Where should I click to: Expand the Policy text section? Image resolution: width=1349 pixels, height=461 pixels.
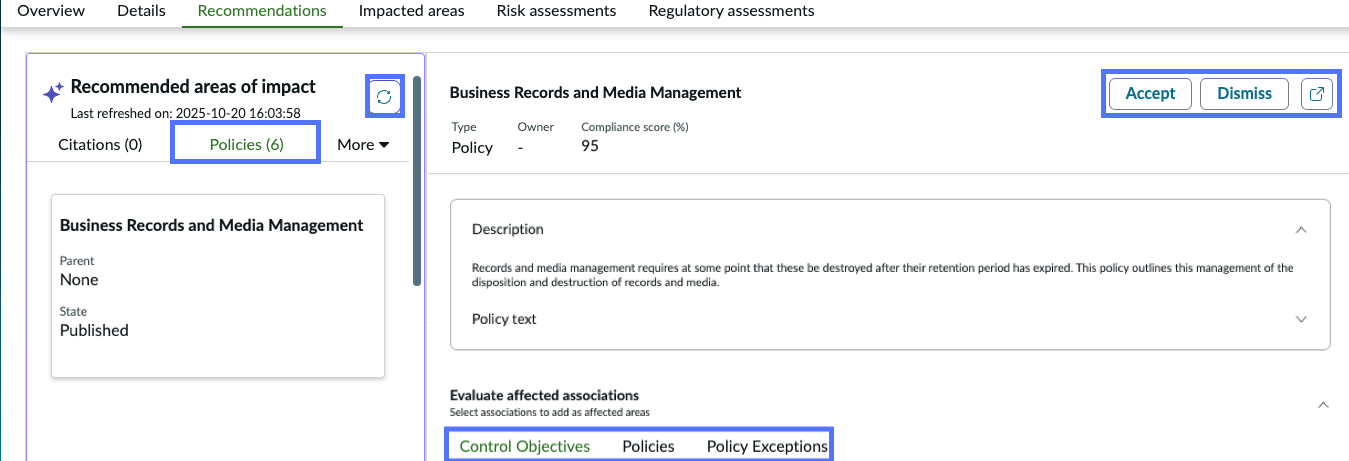[1301, 319]
